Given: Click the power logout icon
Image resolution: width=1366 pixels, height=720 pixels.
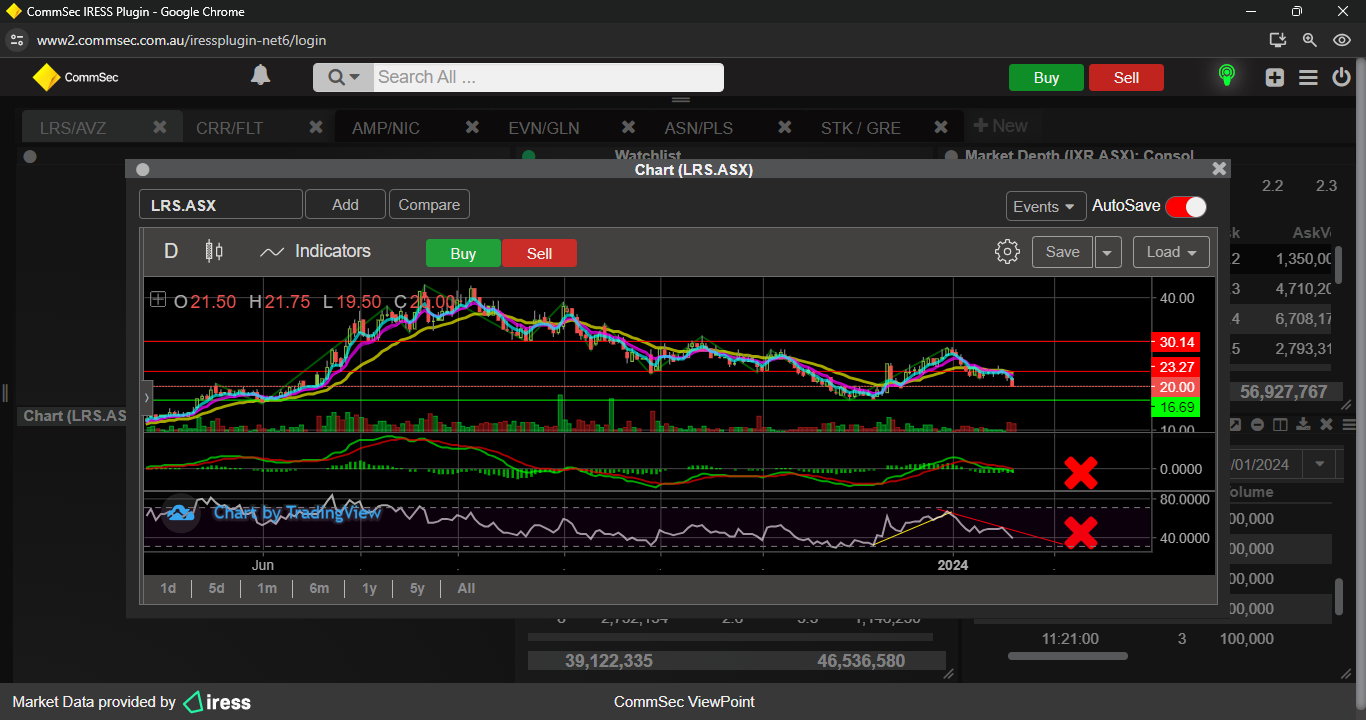Looking at the screenshot, I should pyautogui.click(x=1341, y=77).
